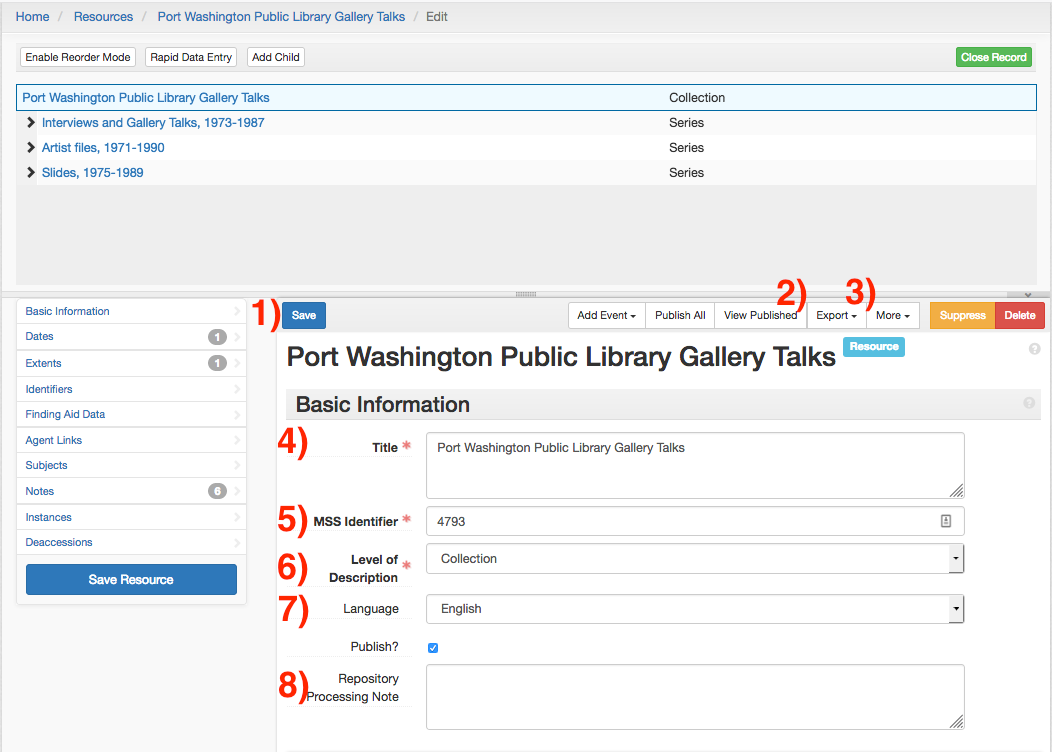Open the Add Event menu

[x=606, y=316]
